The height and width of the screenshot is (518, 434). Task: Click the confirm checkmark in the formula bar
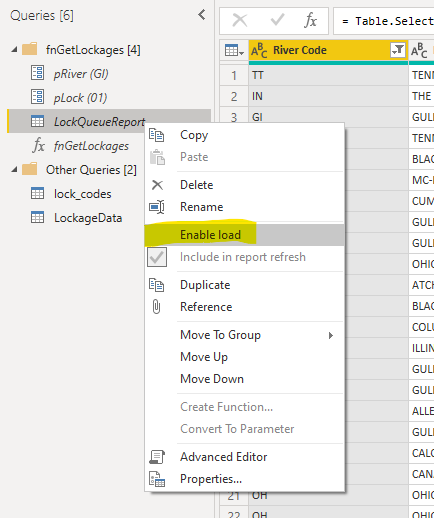click(277, 20)
